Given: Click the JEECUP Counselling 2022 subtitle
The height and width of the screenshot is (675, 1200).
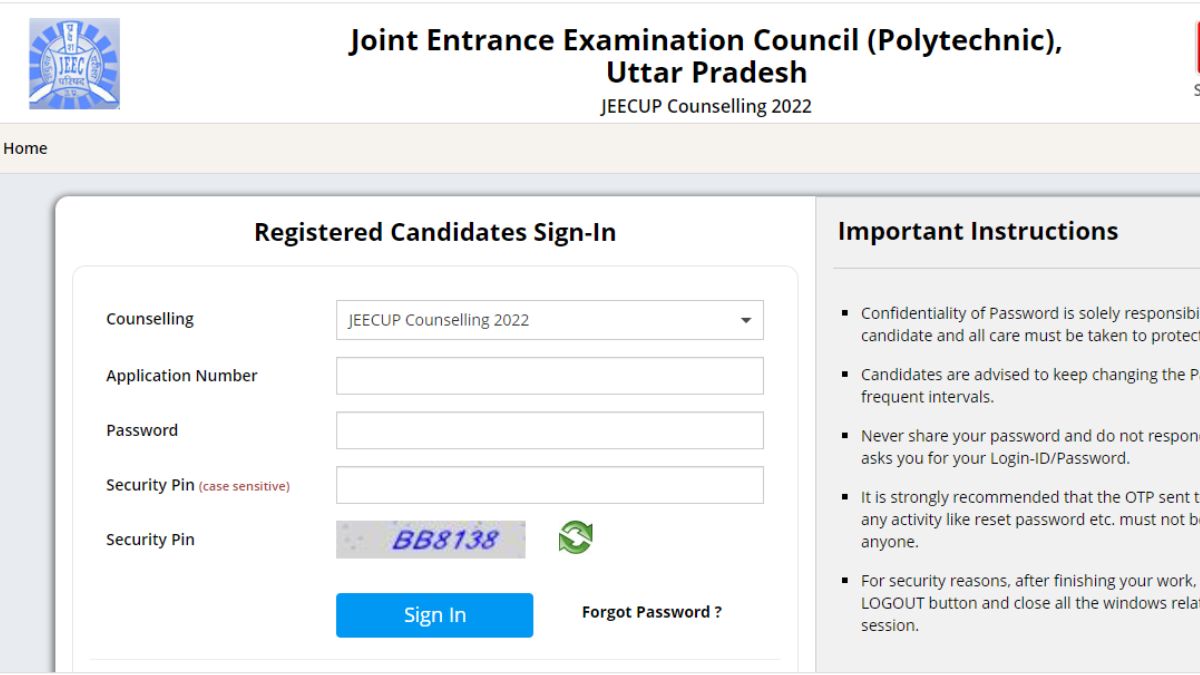Looking at the screenshot, I should 706,106.
